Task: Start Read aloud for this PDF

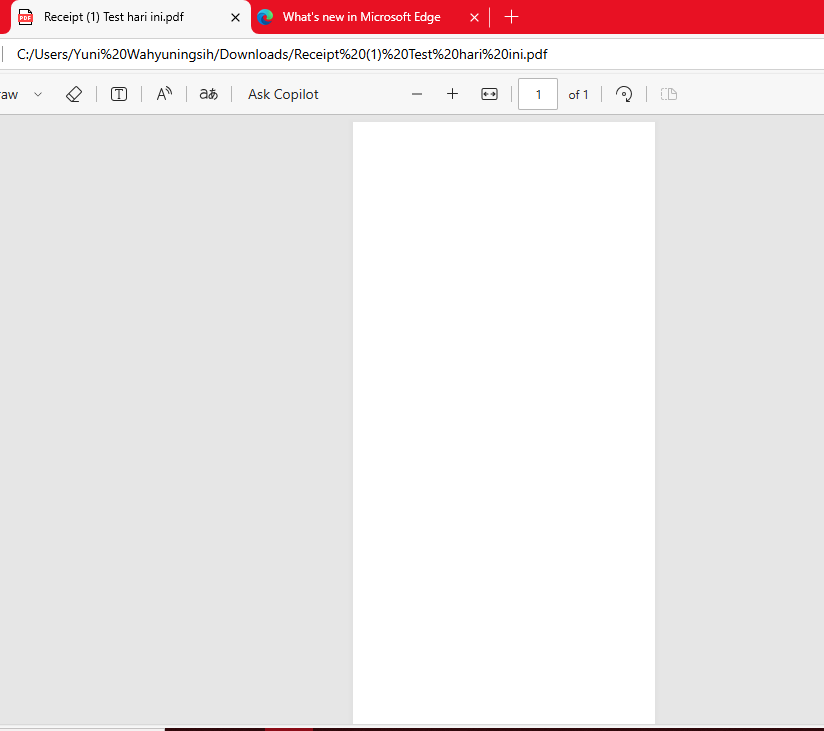Action: [164, 95]
